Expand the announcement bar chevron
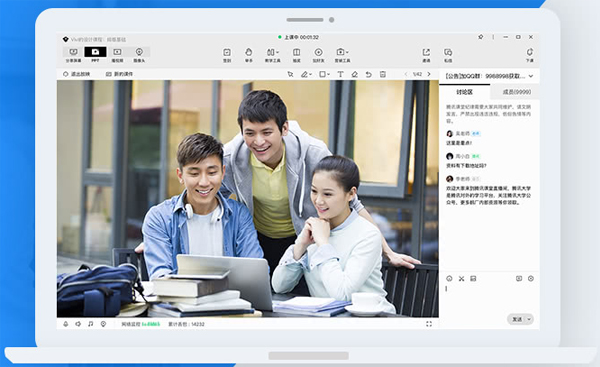Viewport: 600px width, 367px height. point(531,76)
